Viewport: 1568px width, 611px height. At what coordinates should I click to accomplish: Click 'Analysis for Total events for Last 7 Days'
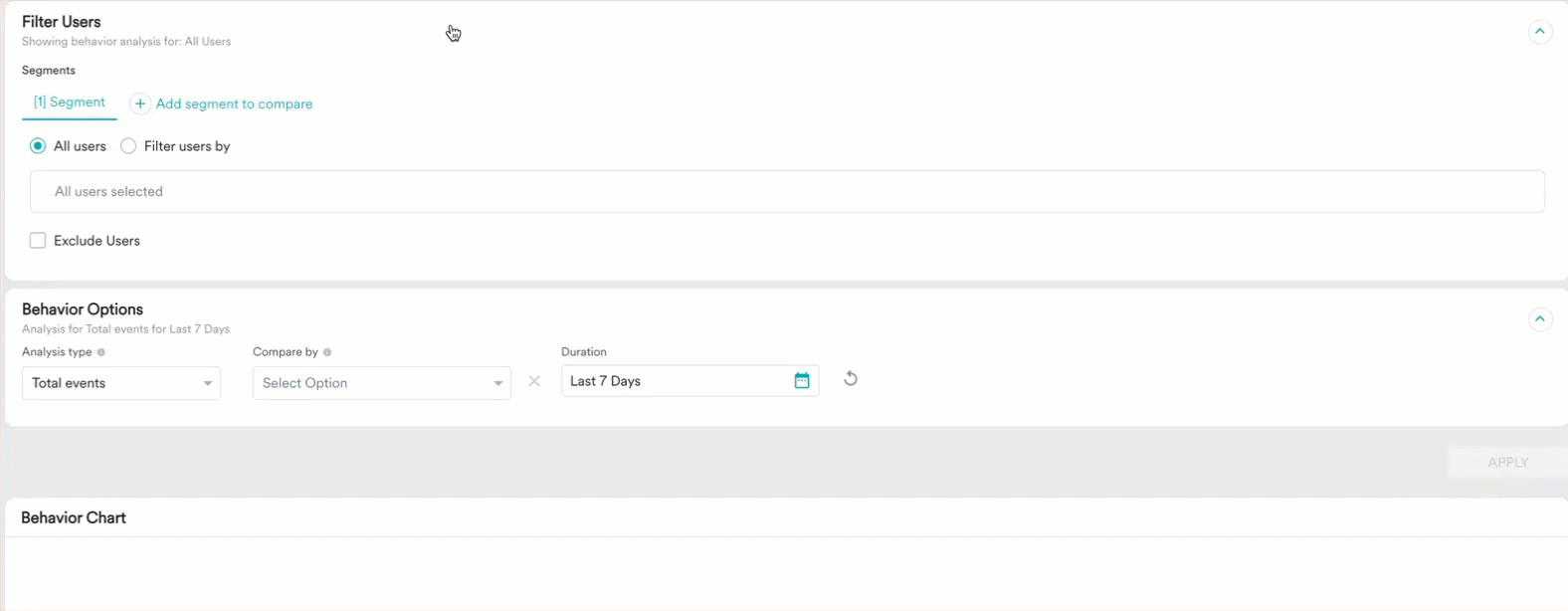pos(125,329)
